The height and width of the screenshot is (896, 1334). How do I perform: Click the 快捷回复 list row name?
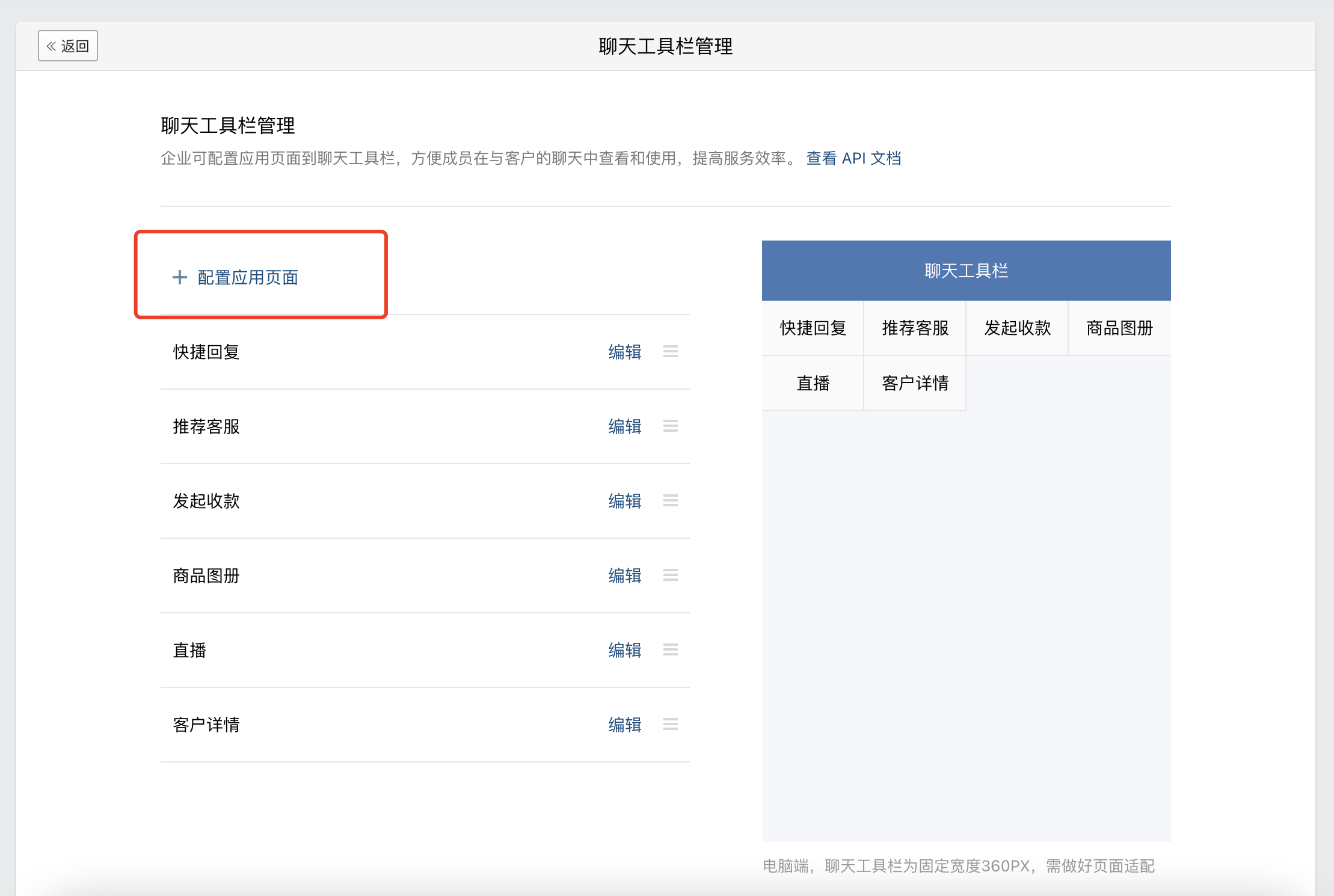[206, 352]
